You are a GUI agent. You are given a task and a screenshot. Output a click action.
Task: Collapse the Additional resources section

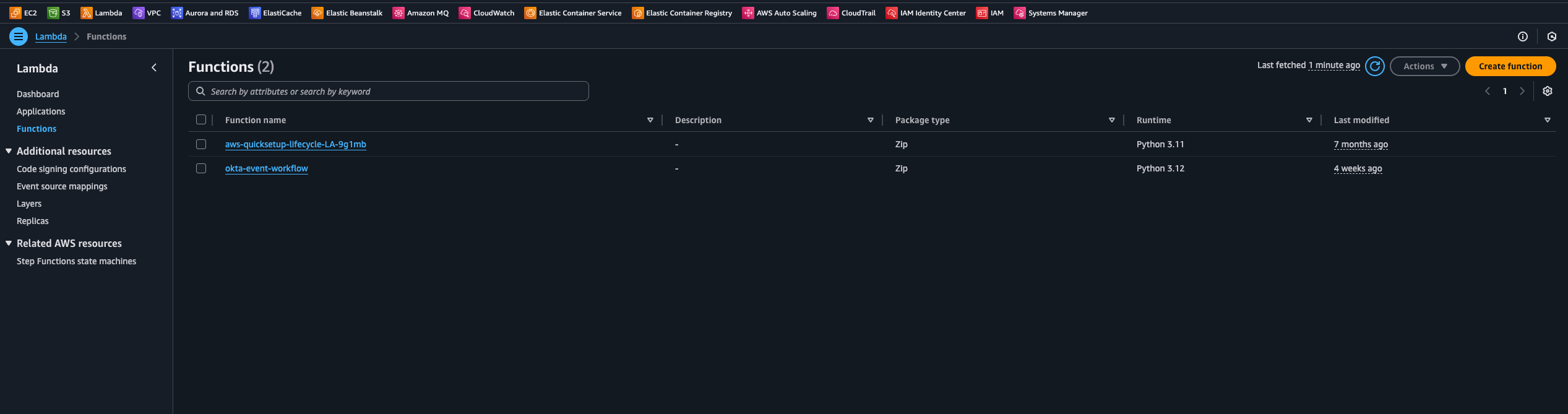coord(9,151)
